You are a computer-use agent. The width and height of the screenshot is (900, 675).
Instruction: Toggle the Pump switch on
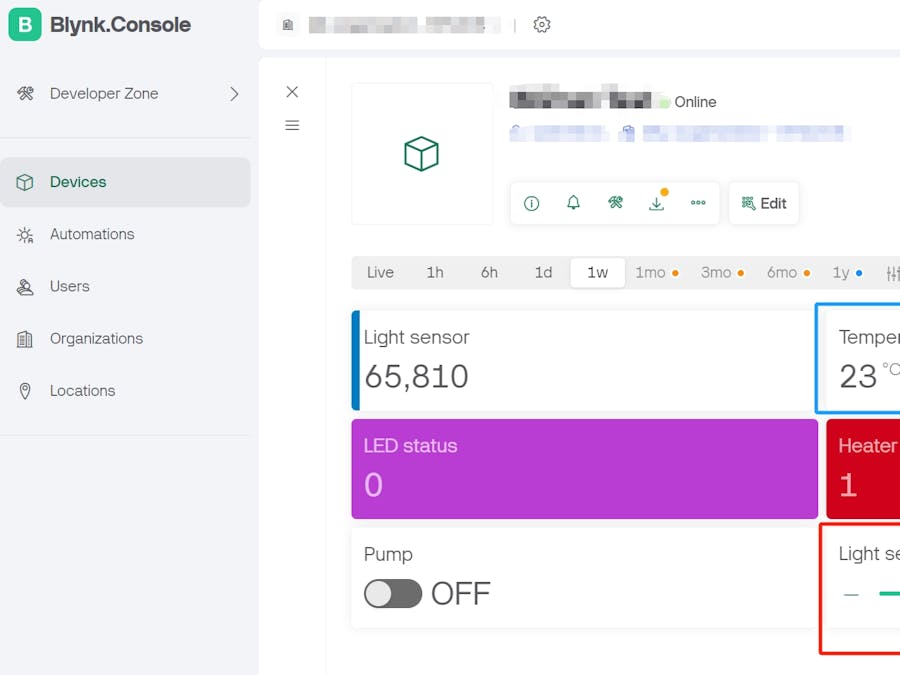392,594
